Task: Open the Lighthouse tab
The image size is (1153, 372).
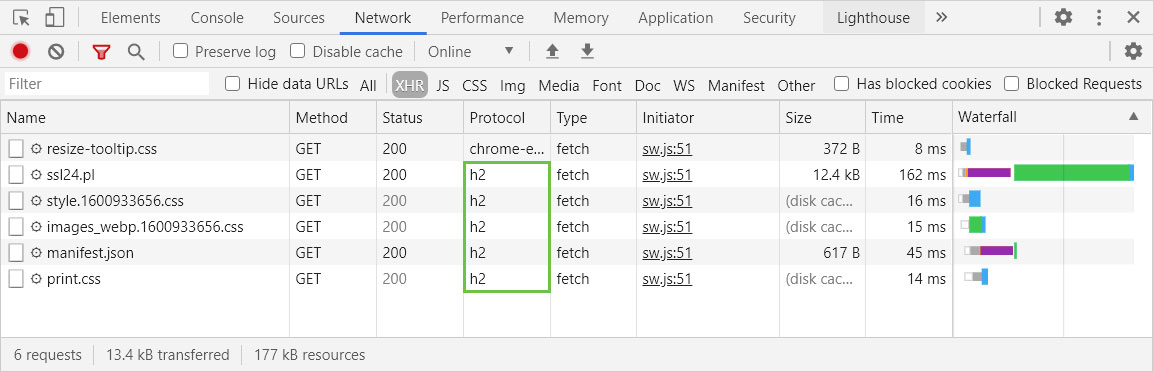Action: [873, 18]
